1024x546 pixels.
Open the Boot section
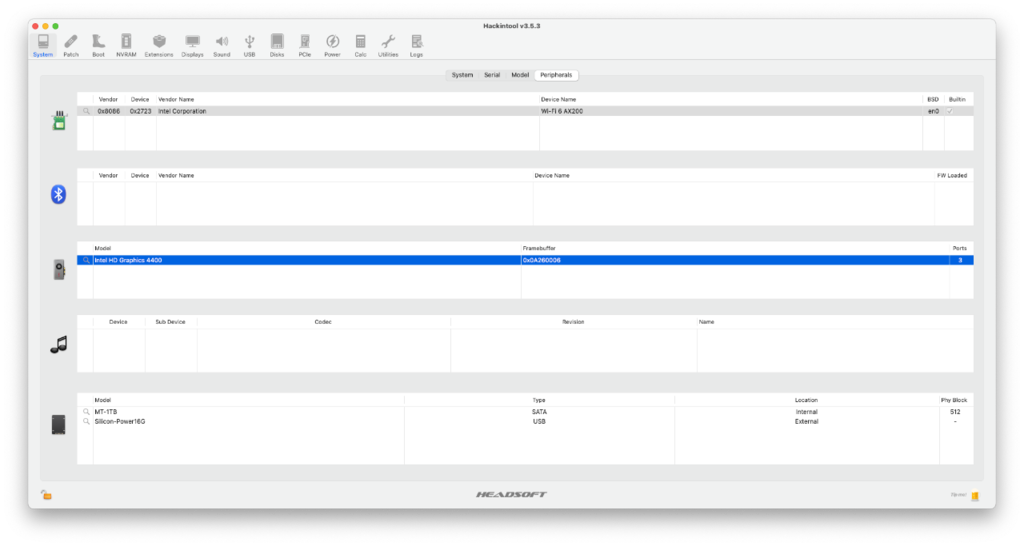[x=99, y=46]
